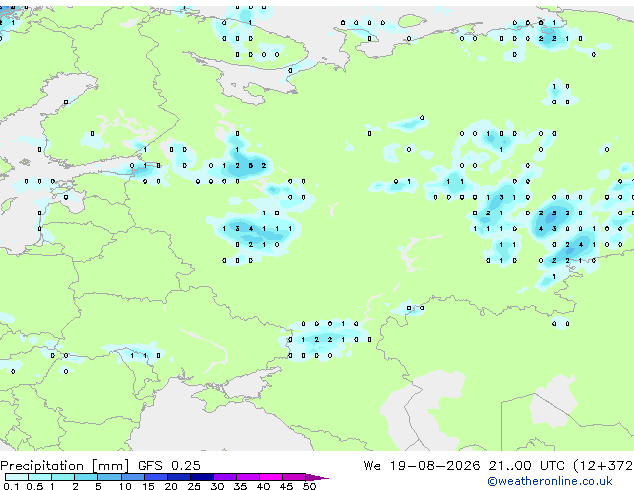
Task: Pick the legend color between 0.1 and 0.5
Action: [x=17, y=477]
